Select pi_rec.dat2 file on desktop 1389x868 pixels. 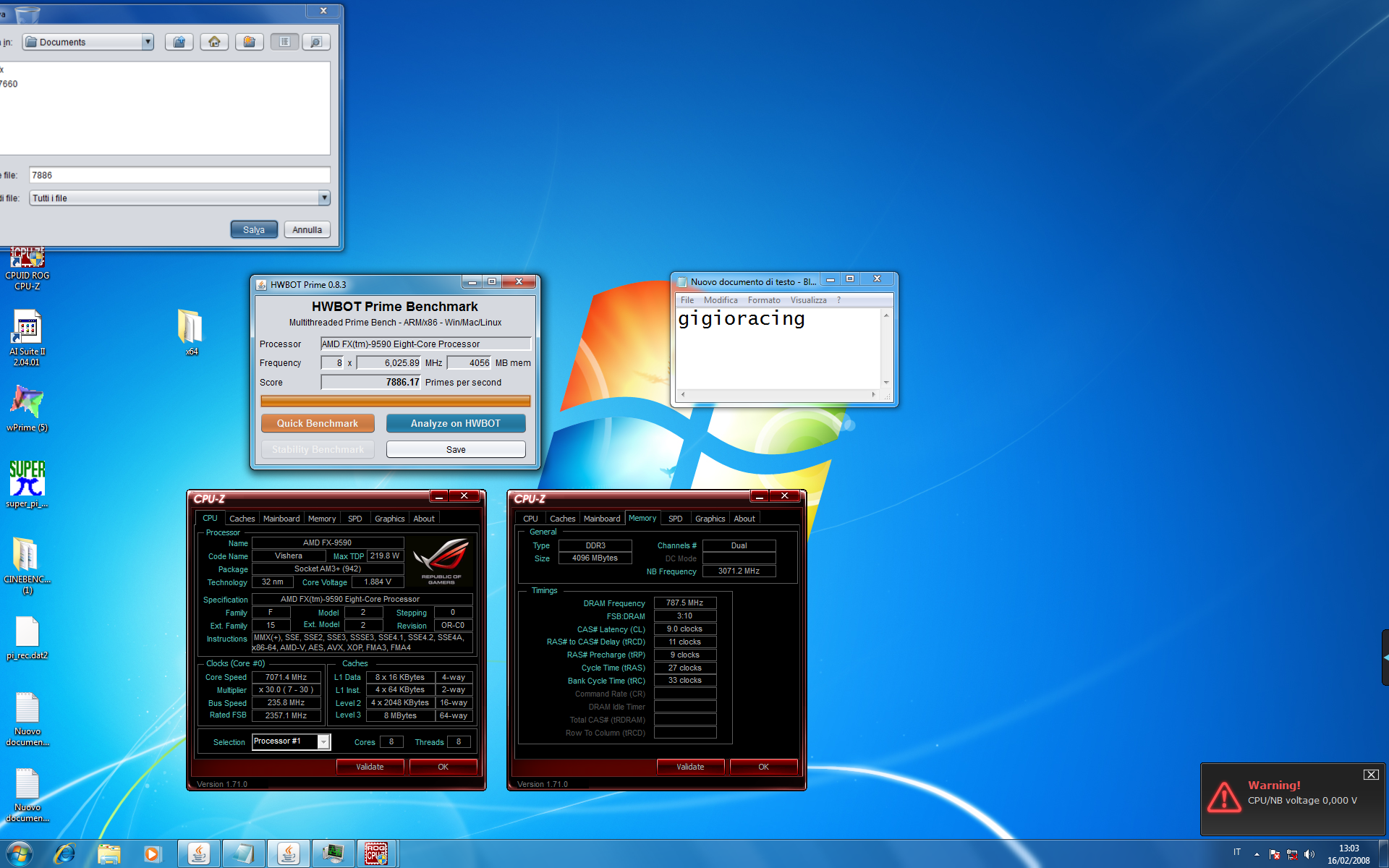[27, 637]
